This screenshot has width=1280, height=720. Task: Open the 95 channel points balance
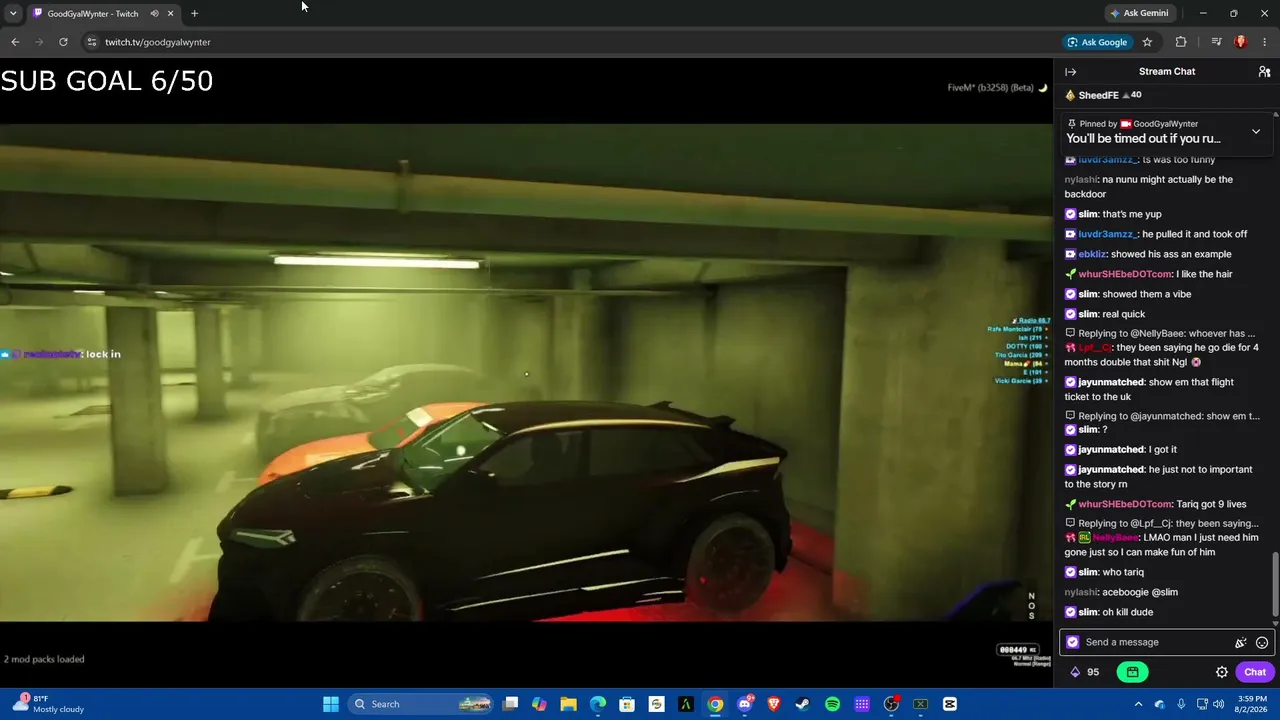point(1085,672)
